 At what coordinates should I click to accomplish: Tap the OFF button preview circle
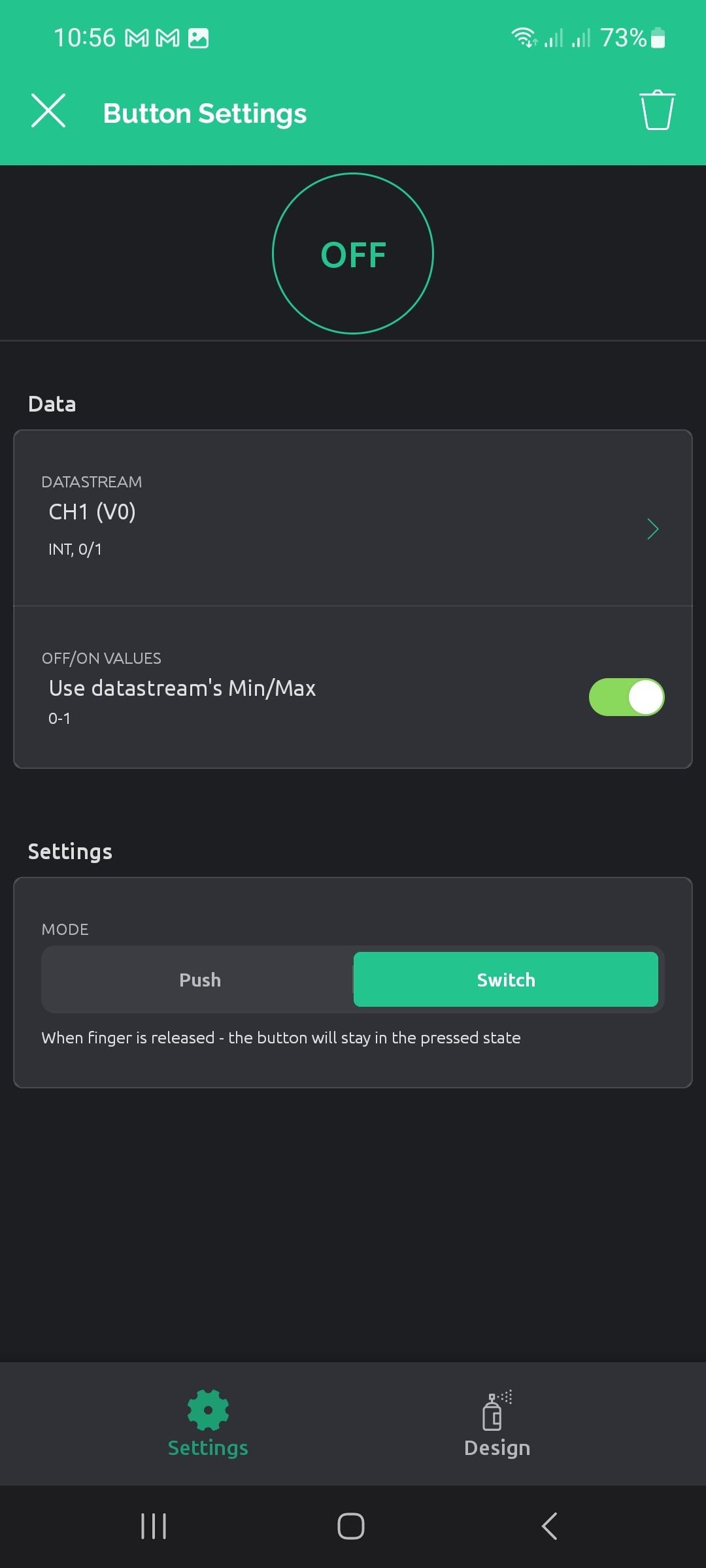pyautogui.click(x=353, y=253)
